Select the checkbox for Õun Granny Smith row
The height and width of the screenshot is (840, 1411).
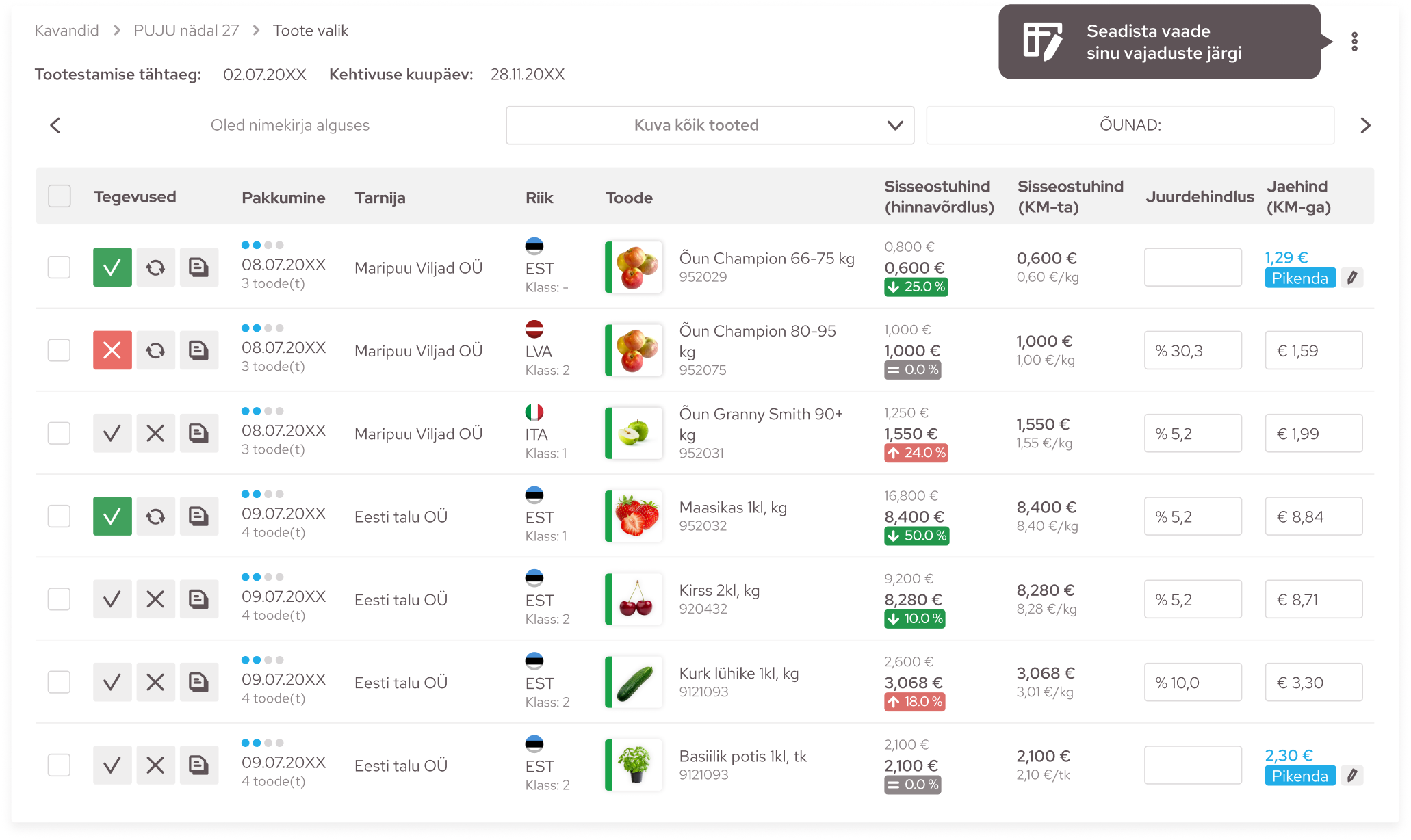tap(60, 433)
